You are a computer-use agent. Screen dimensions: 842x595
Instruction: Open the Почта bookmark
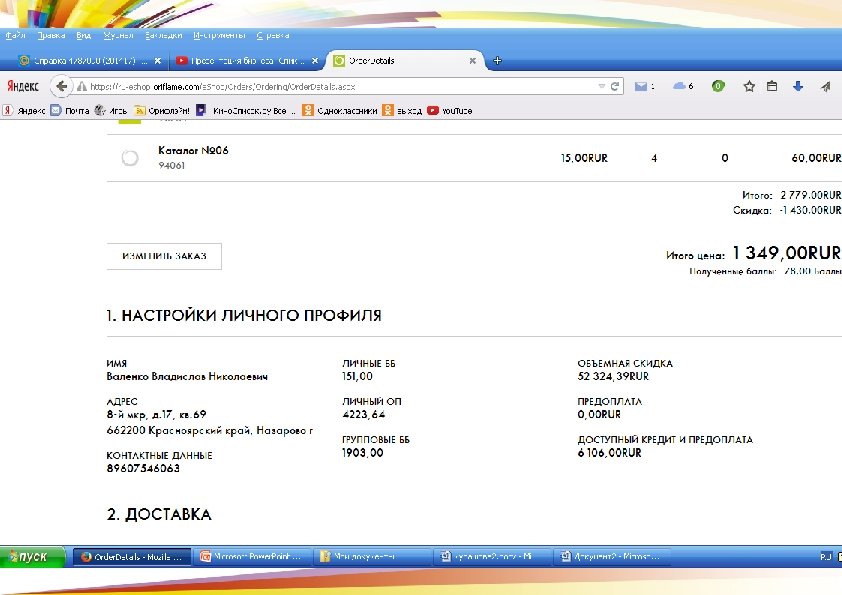pyautogui.click(x=70, y=111)
